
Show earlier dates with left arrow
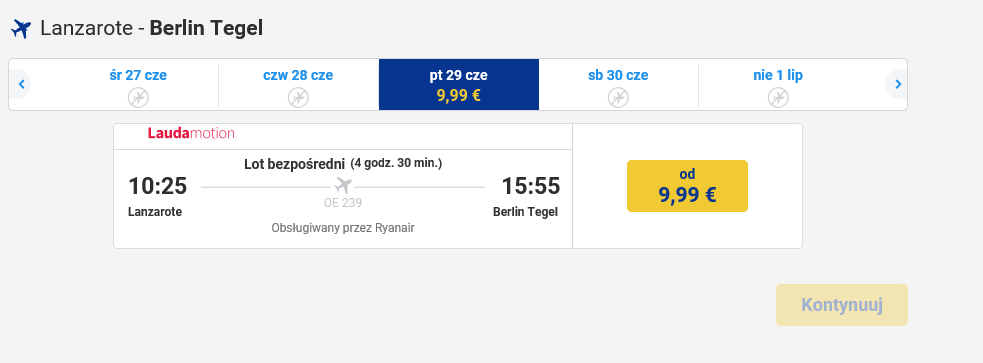(21, 84)
